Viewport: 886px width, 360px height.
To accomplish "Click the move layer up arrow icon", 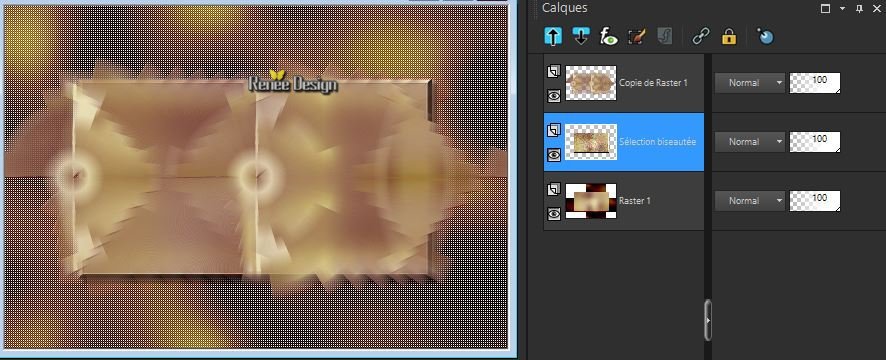I will coord(553,37).
